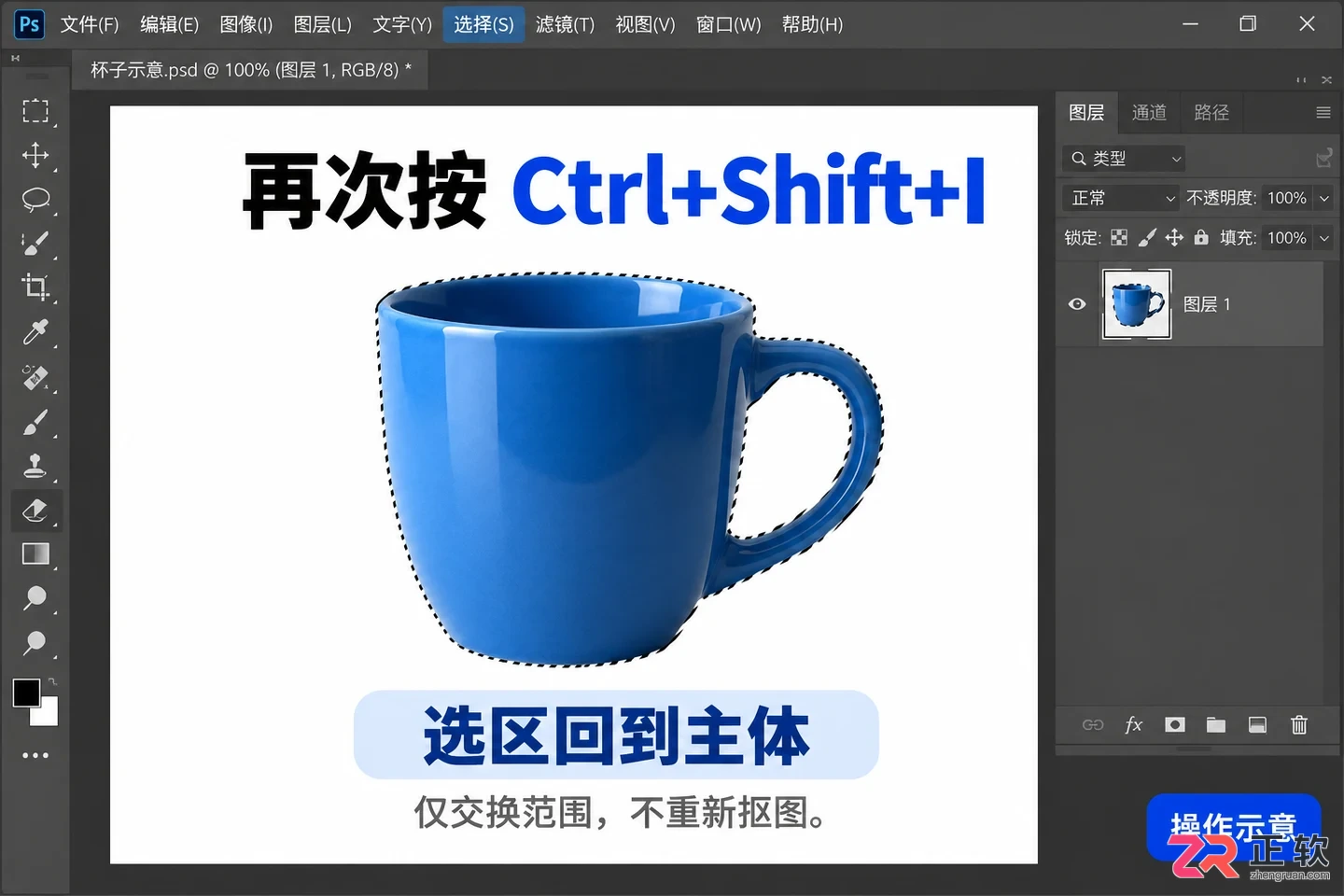Viewport: 1344px width, 896px height.
Task: Toggle lock all padlock icon
Action: point(1201,238)
